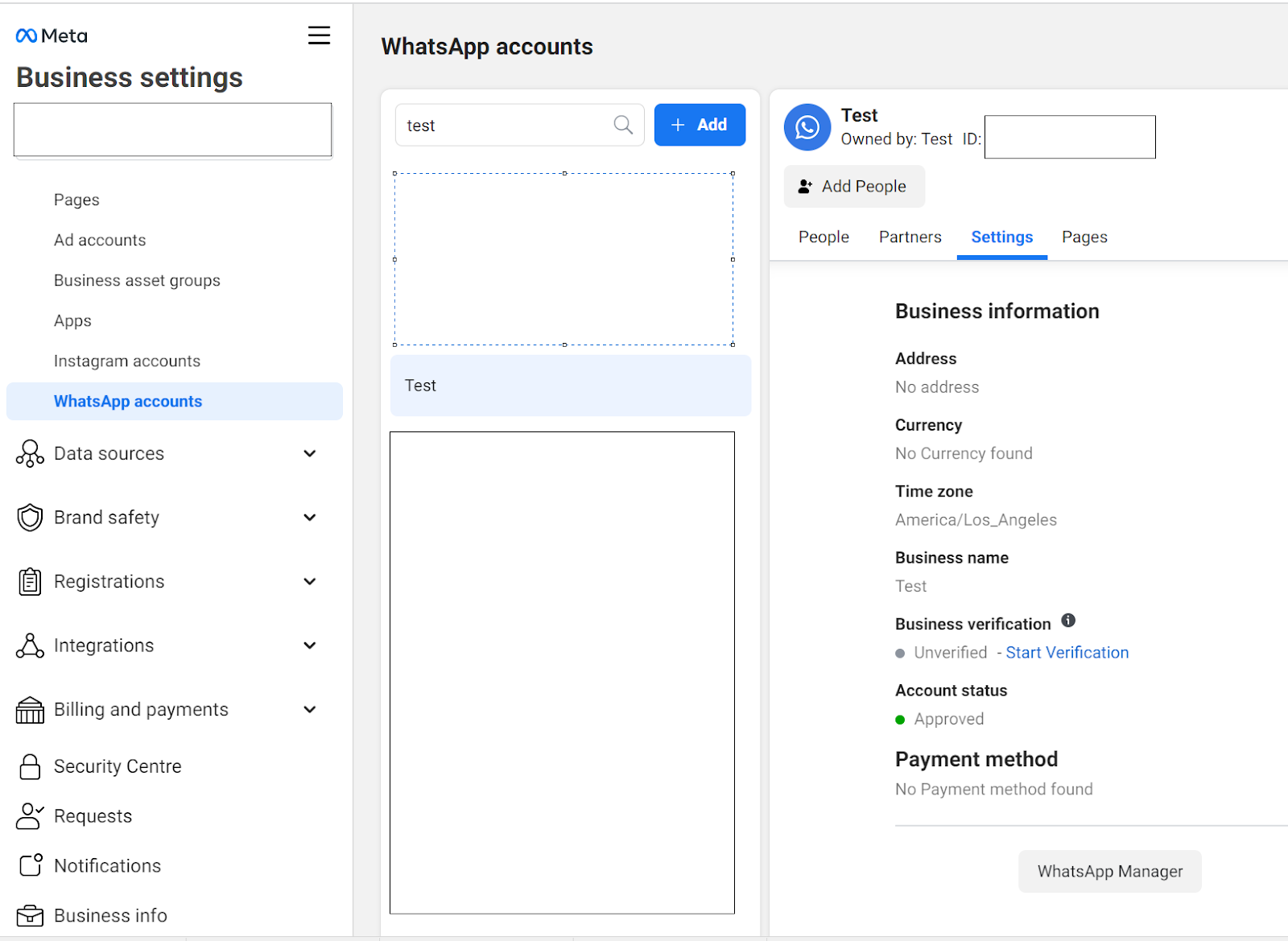Switch to the Partners tab
The height and width of the screenshot is (941, 1288).
(910, 237)
